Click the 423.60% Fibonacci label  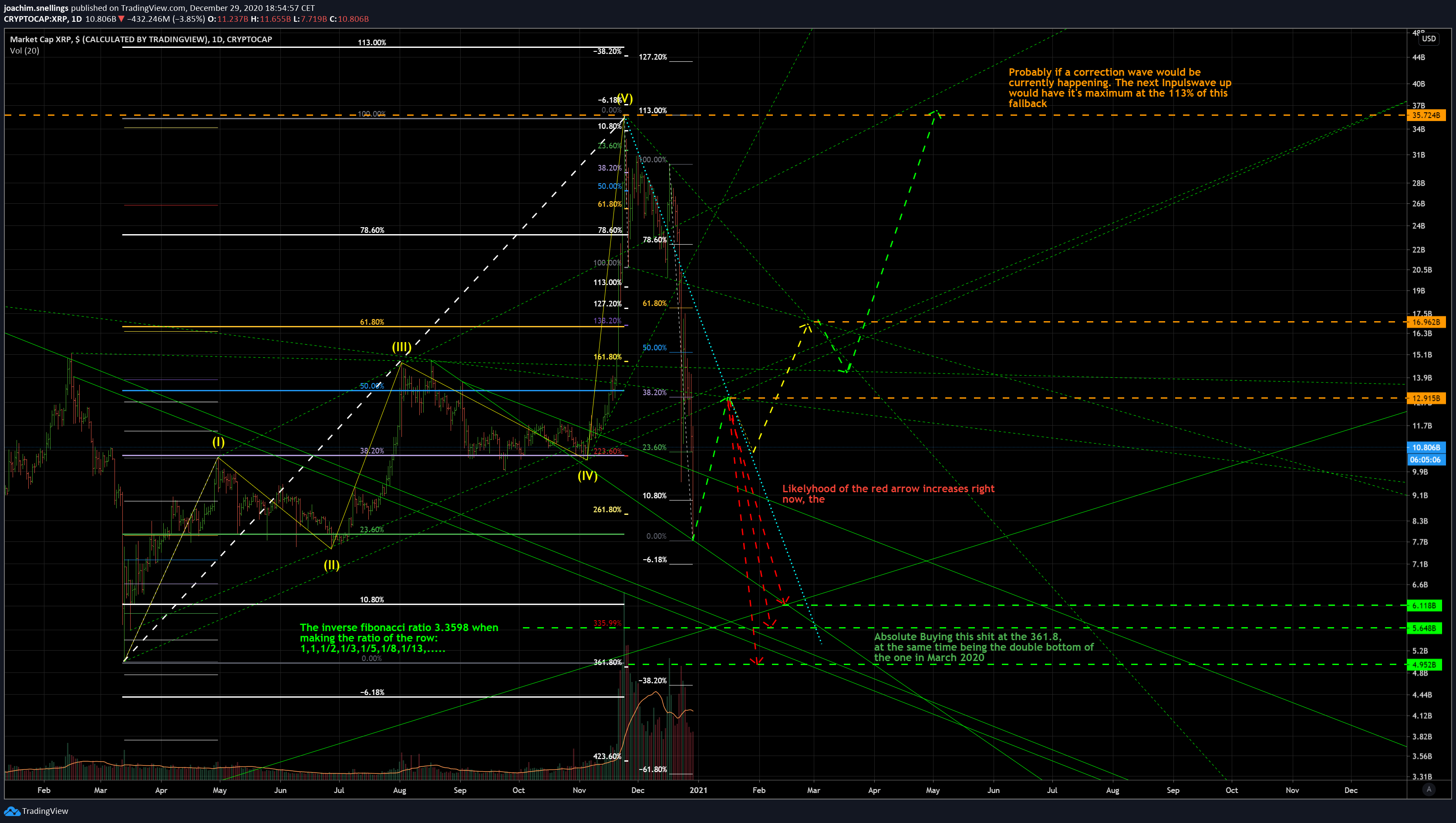tap(607, 756)
